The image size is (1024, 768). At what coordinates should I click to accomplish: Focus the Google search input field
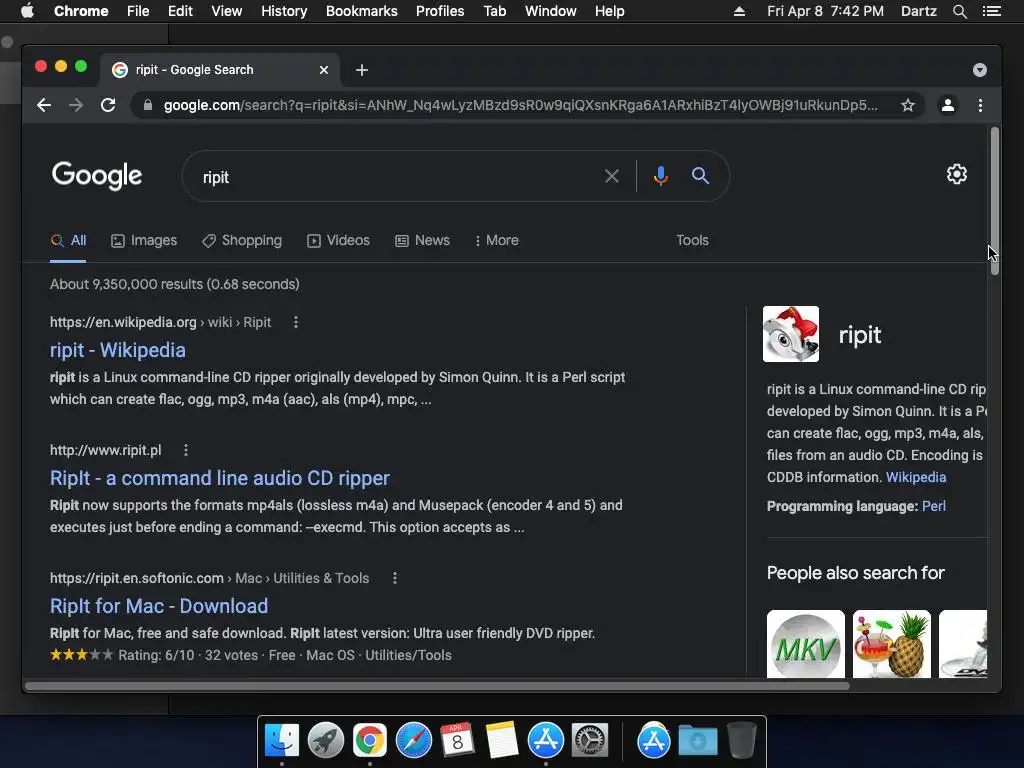[x=398, y=177]
